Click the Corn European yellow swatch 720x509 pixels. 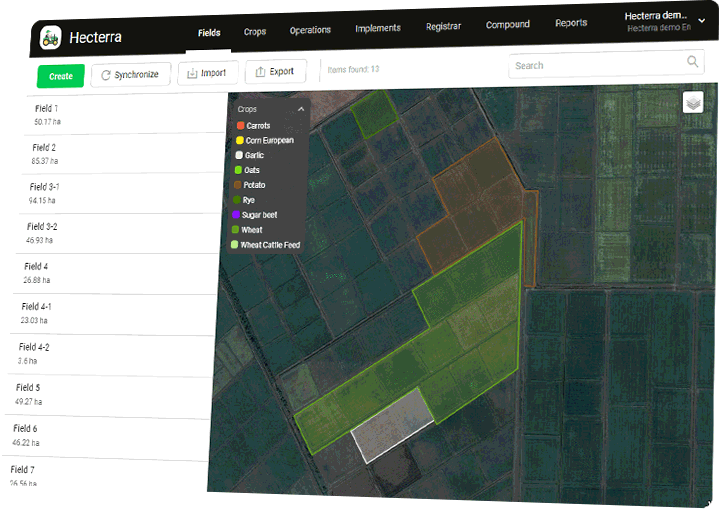(x=240, y=141)
